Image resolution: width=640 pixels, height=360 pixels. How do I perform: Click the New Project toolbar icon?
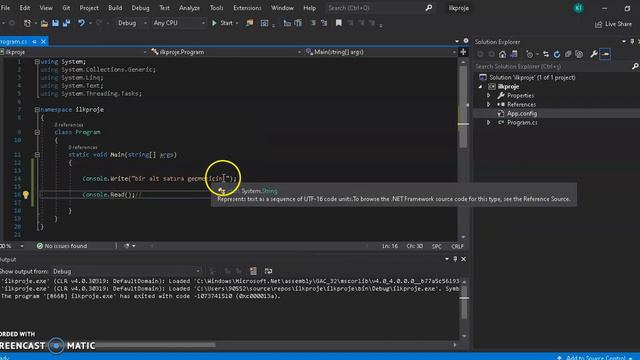click(27, 23)
